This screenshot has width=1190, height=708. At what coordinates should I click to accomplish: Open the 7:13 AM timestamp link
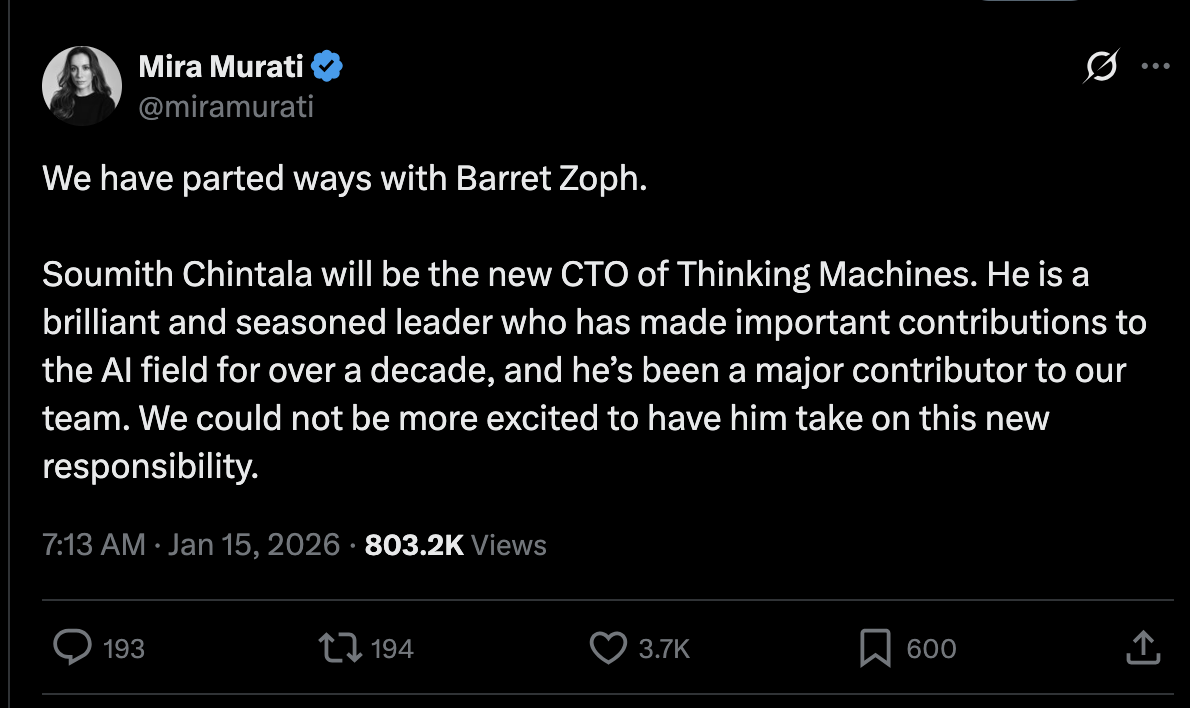point(94,545)
